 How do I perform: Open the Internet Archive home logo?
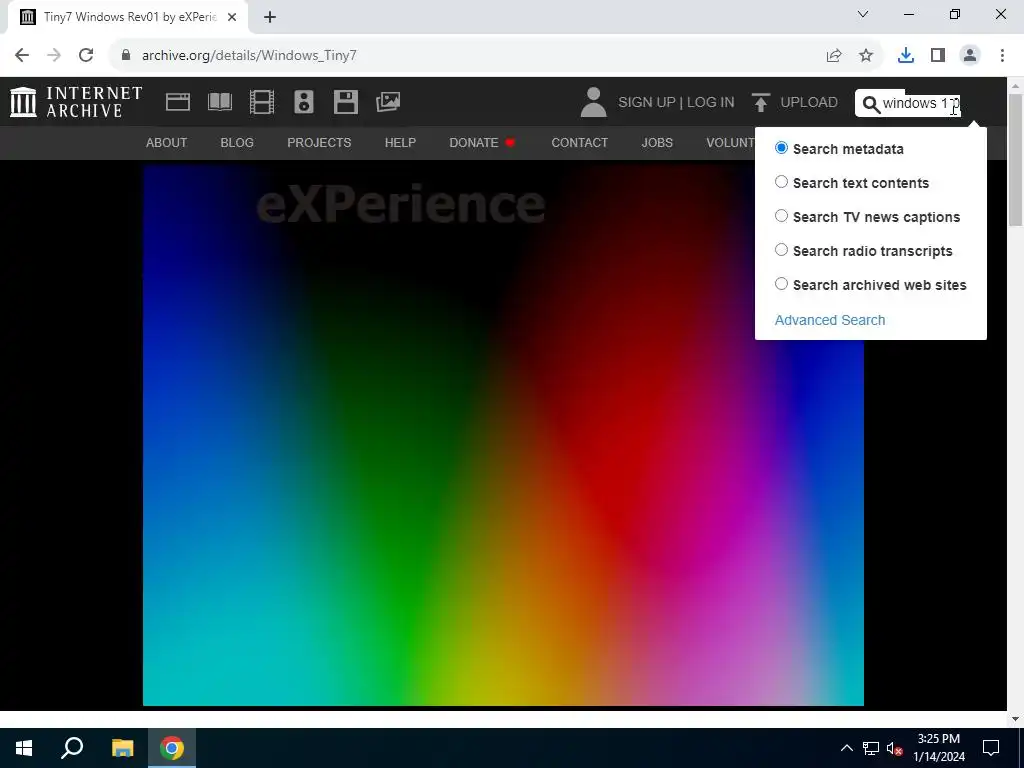click(x=76, y=103)
